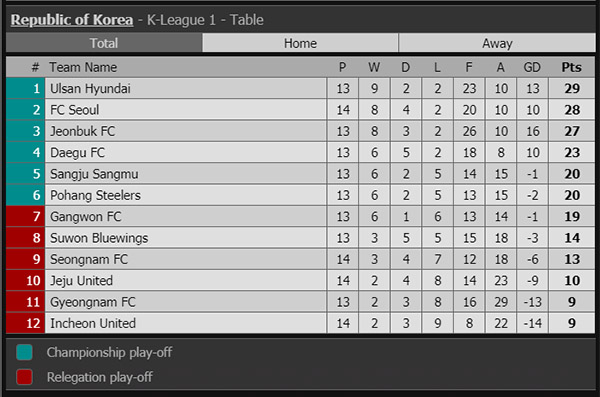The width and height of the screenshot is (600, 397).
Task: Click the Pts column header
Action: click(x=571, y=67)
